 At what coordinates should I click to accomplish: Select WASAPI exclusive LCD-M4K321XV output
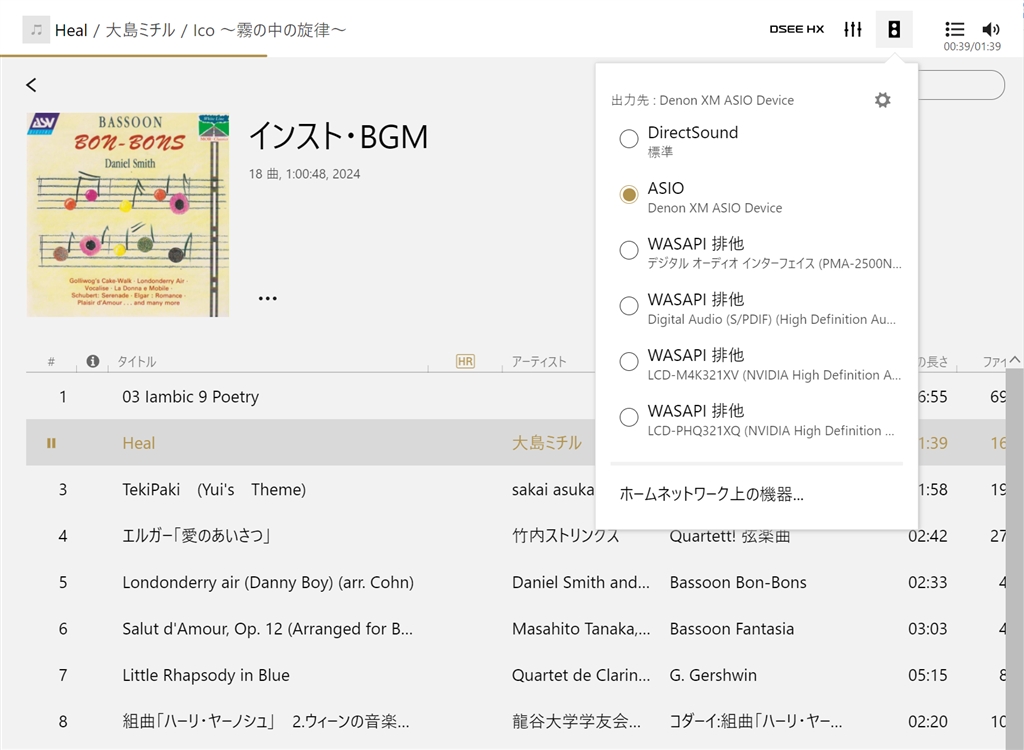coord(629,361)
